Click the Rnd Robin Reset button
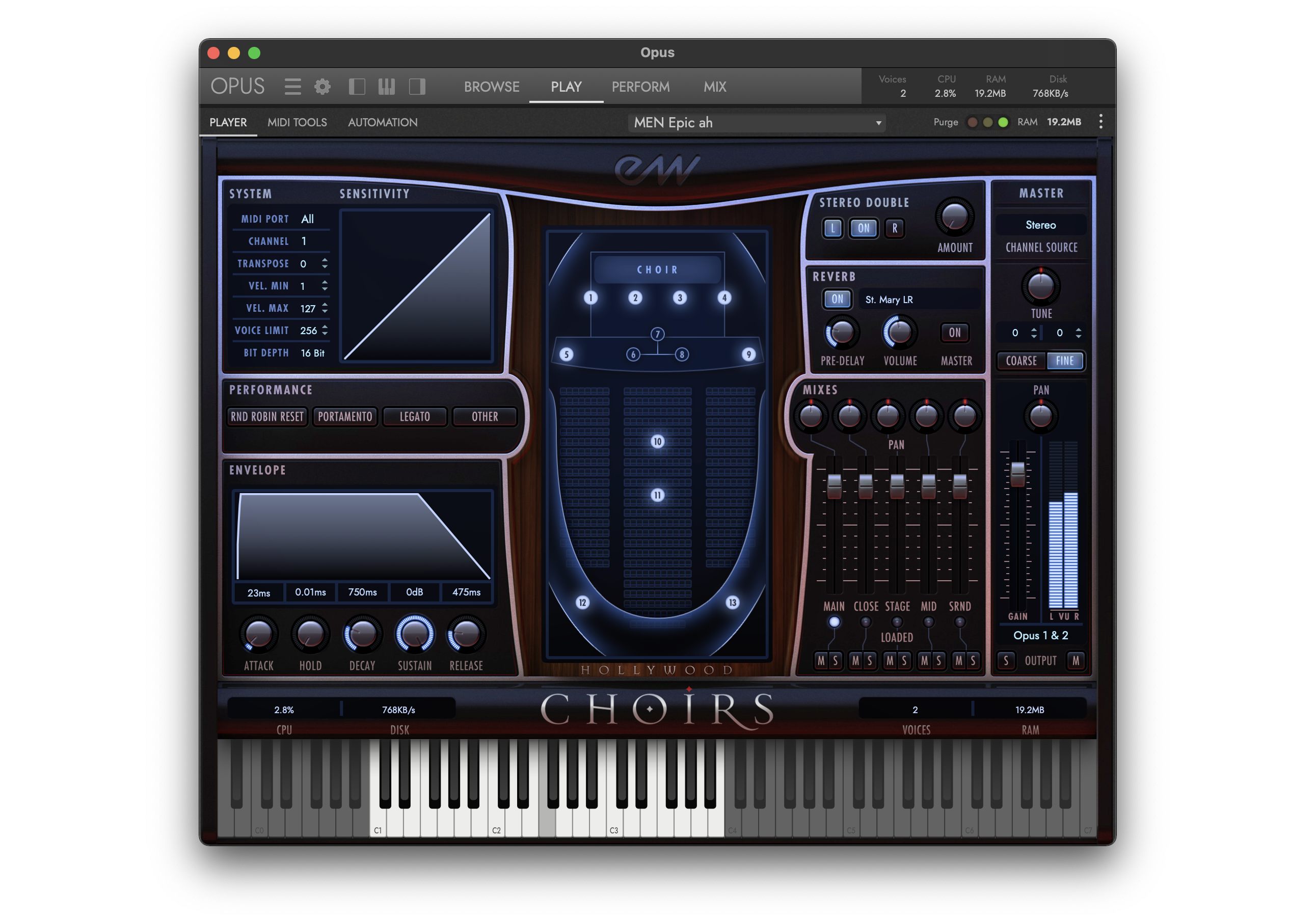Image resolution: width=1316 pixels, height=921 pixels. (266, 417)
